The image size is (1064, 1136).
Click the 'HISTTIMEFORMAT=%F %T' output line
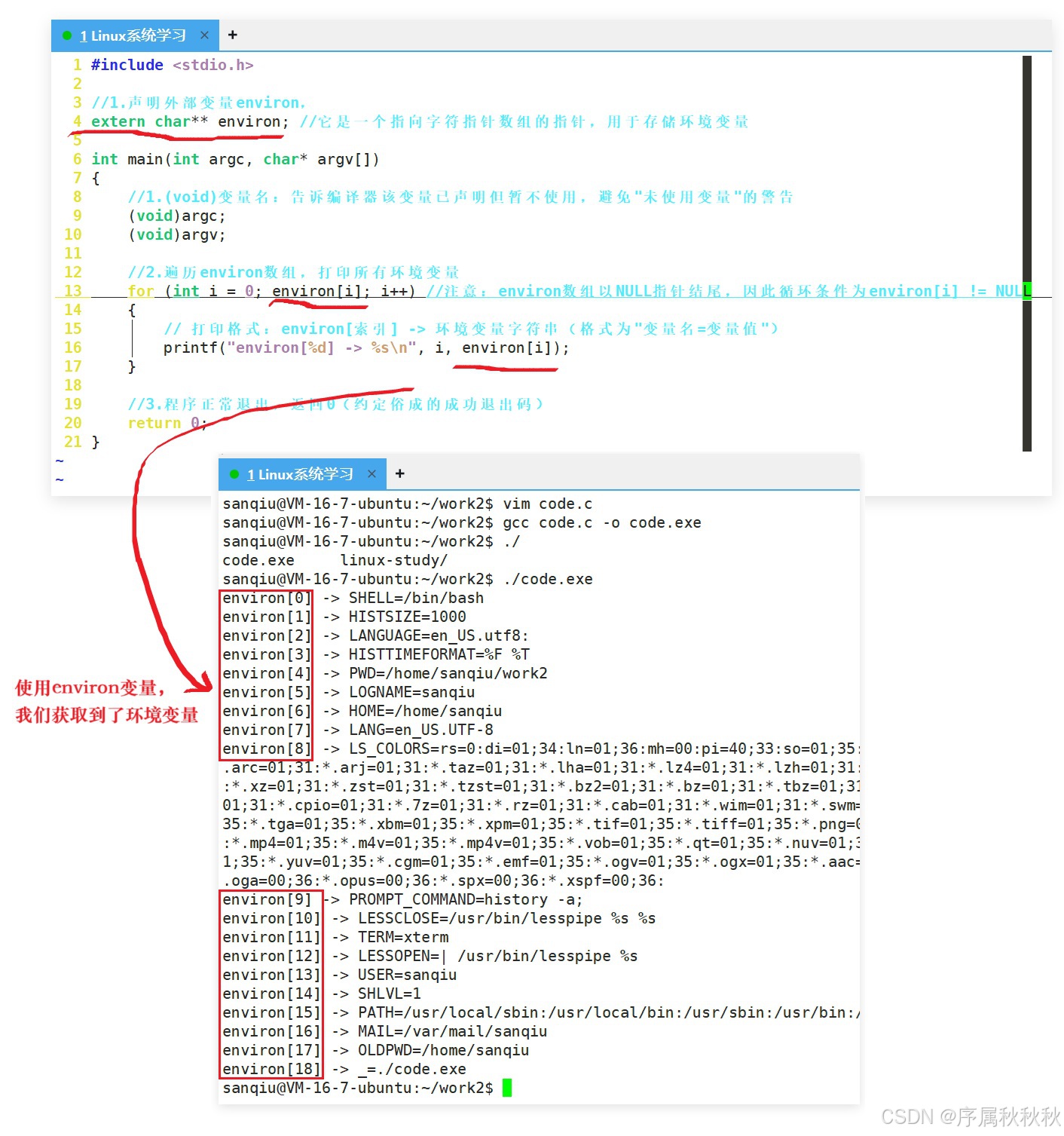[x=376, y=654]
